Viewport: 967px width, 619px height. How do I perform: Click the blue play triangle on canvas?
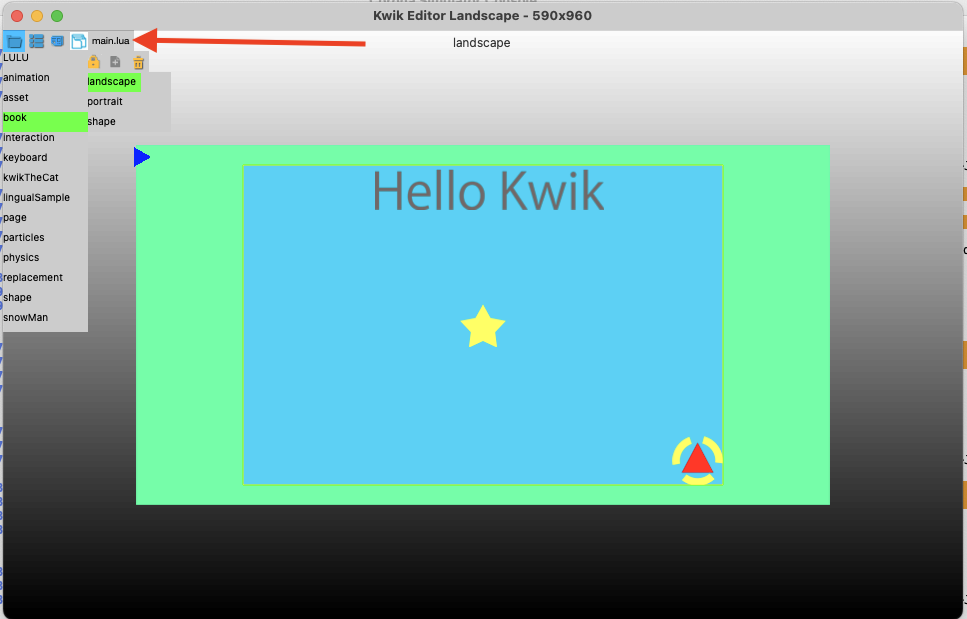[141, 157]
